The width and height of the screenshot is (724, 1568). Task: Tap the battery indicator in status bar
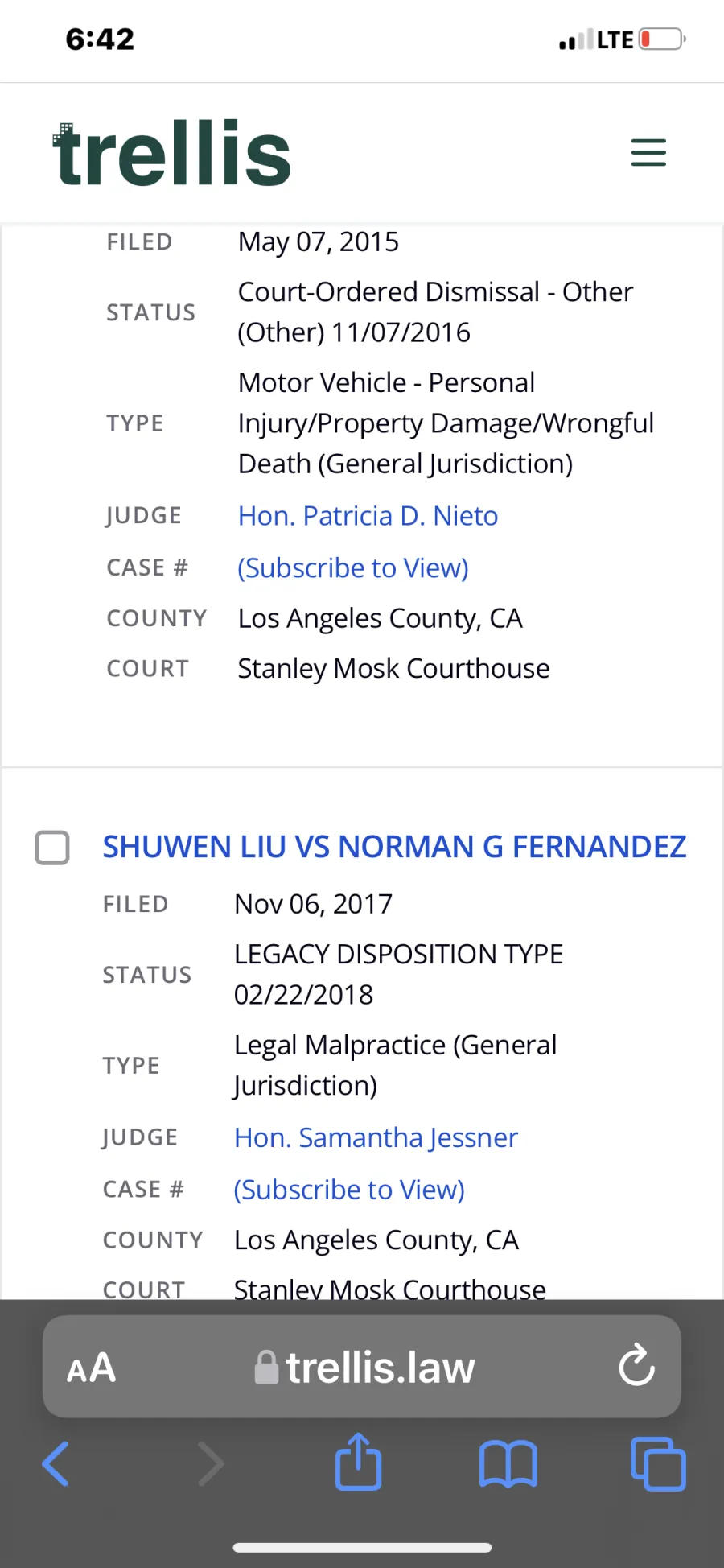pyautogui.click(x=661, y=39)
